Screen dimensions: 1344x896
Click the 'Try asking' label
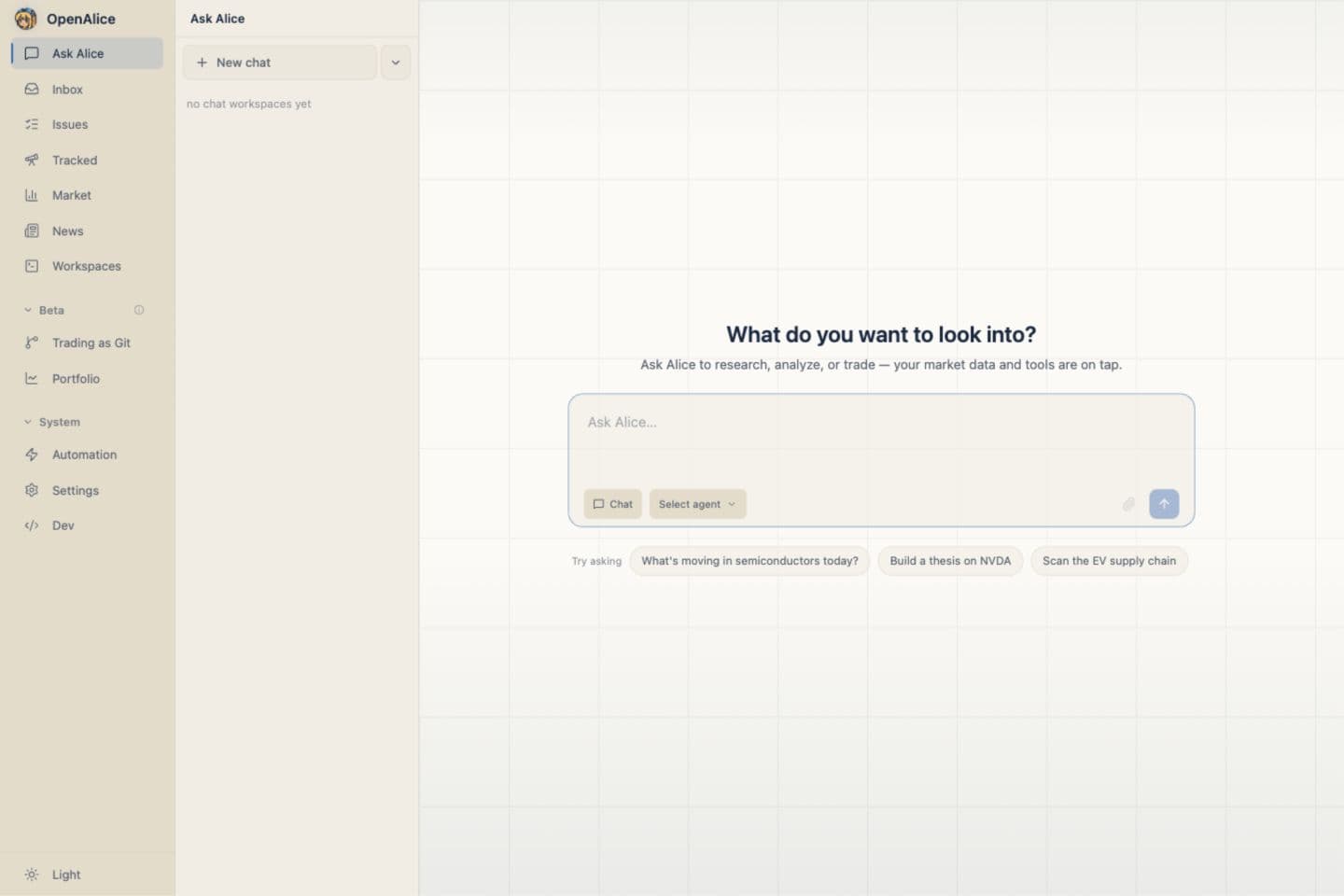point(596,561)
